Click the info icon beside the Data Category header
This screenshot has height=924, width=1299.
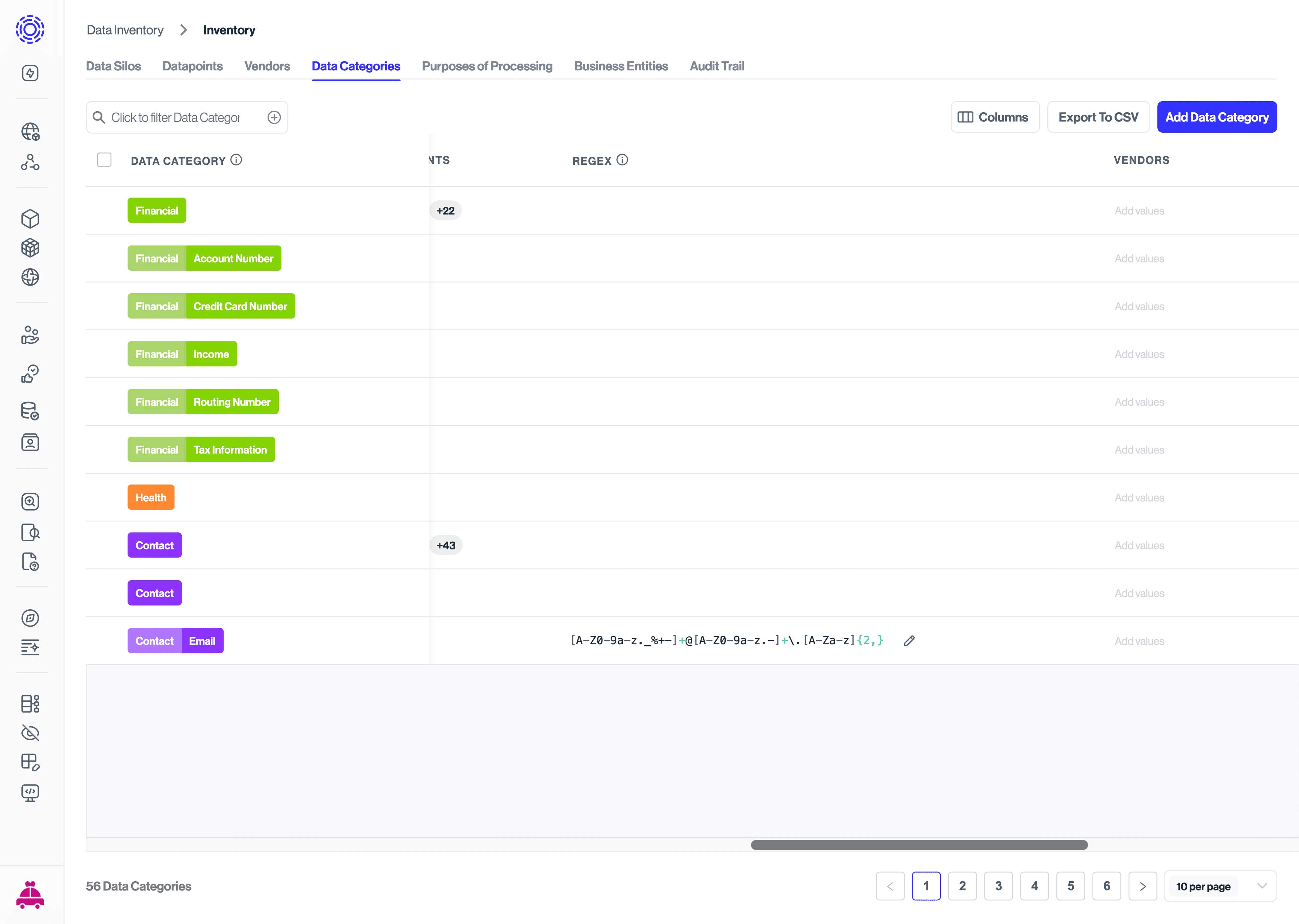236,160
